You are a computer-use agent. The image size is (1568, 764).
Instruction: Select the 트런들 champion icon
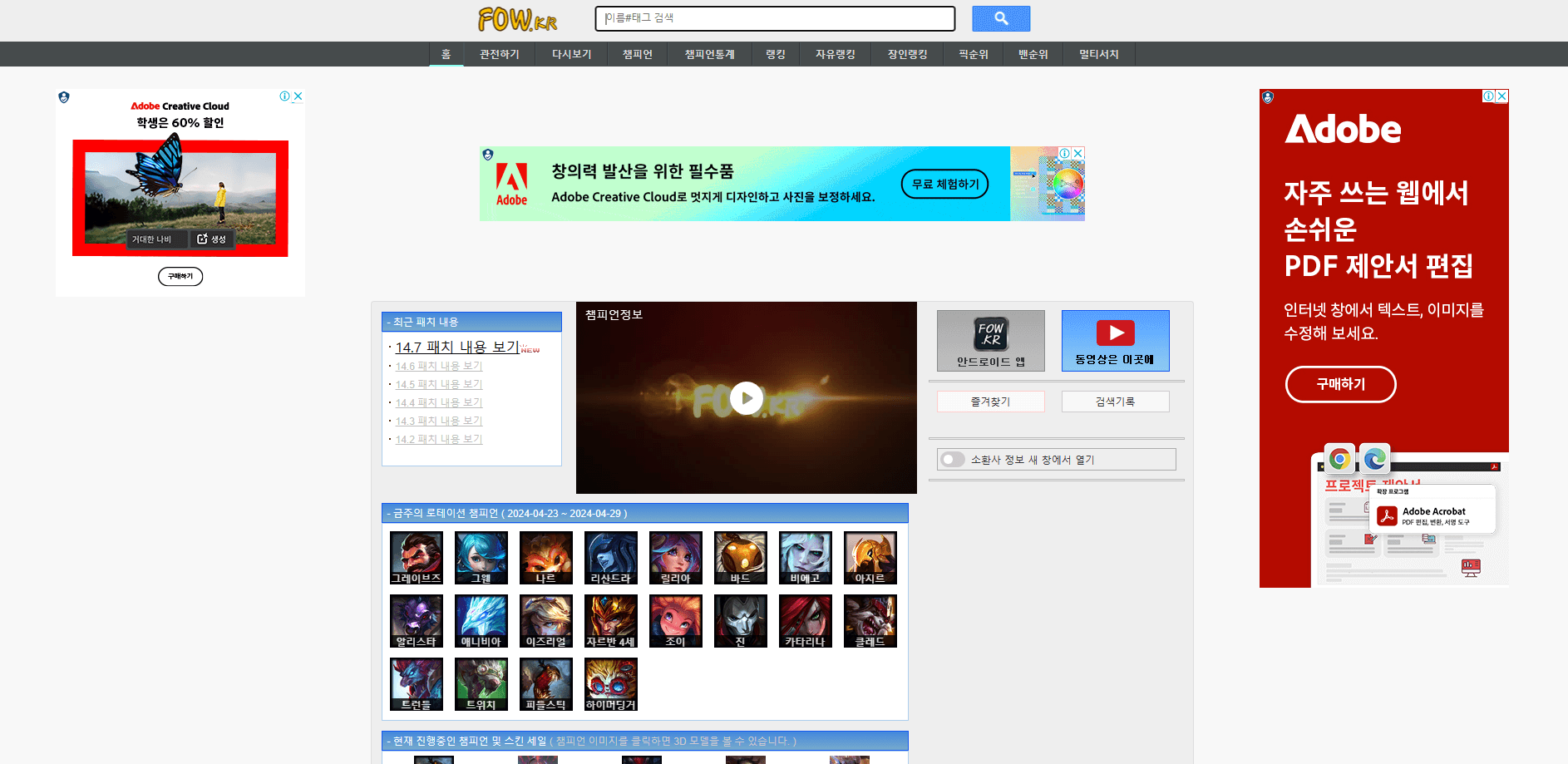click(x=417, y=684)
